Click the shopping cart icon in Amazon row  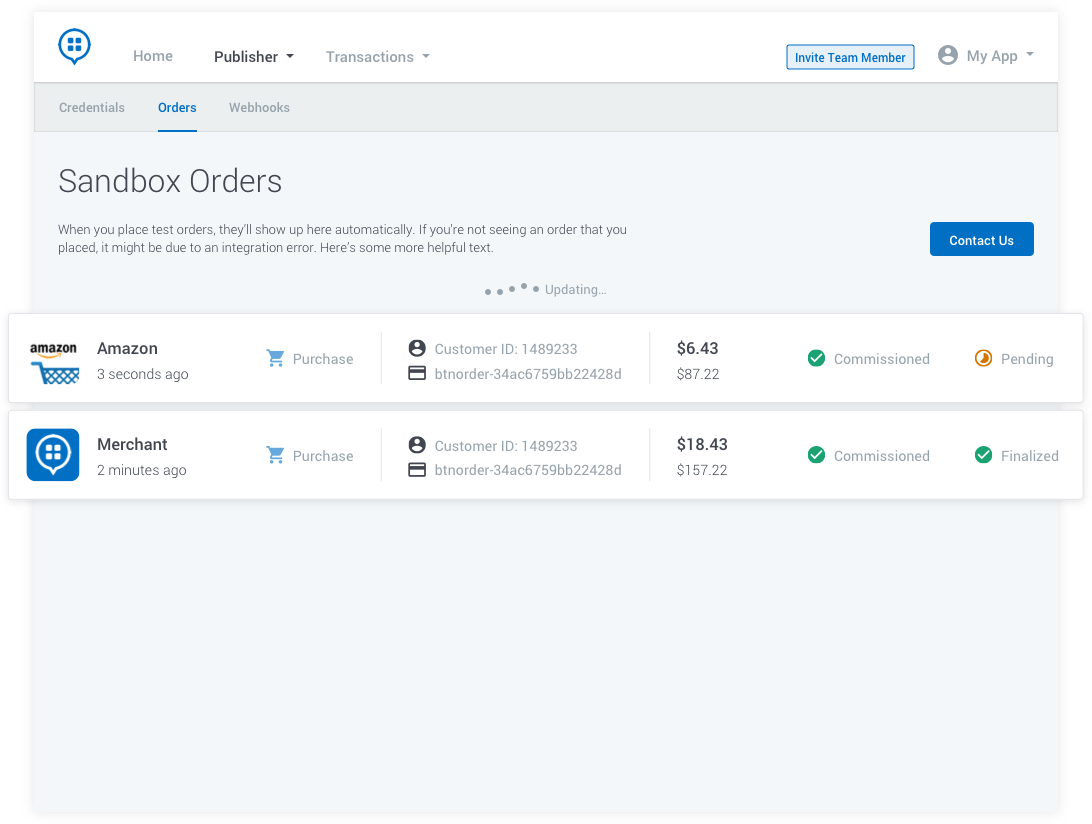[x=275, y=359]
